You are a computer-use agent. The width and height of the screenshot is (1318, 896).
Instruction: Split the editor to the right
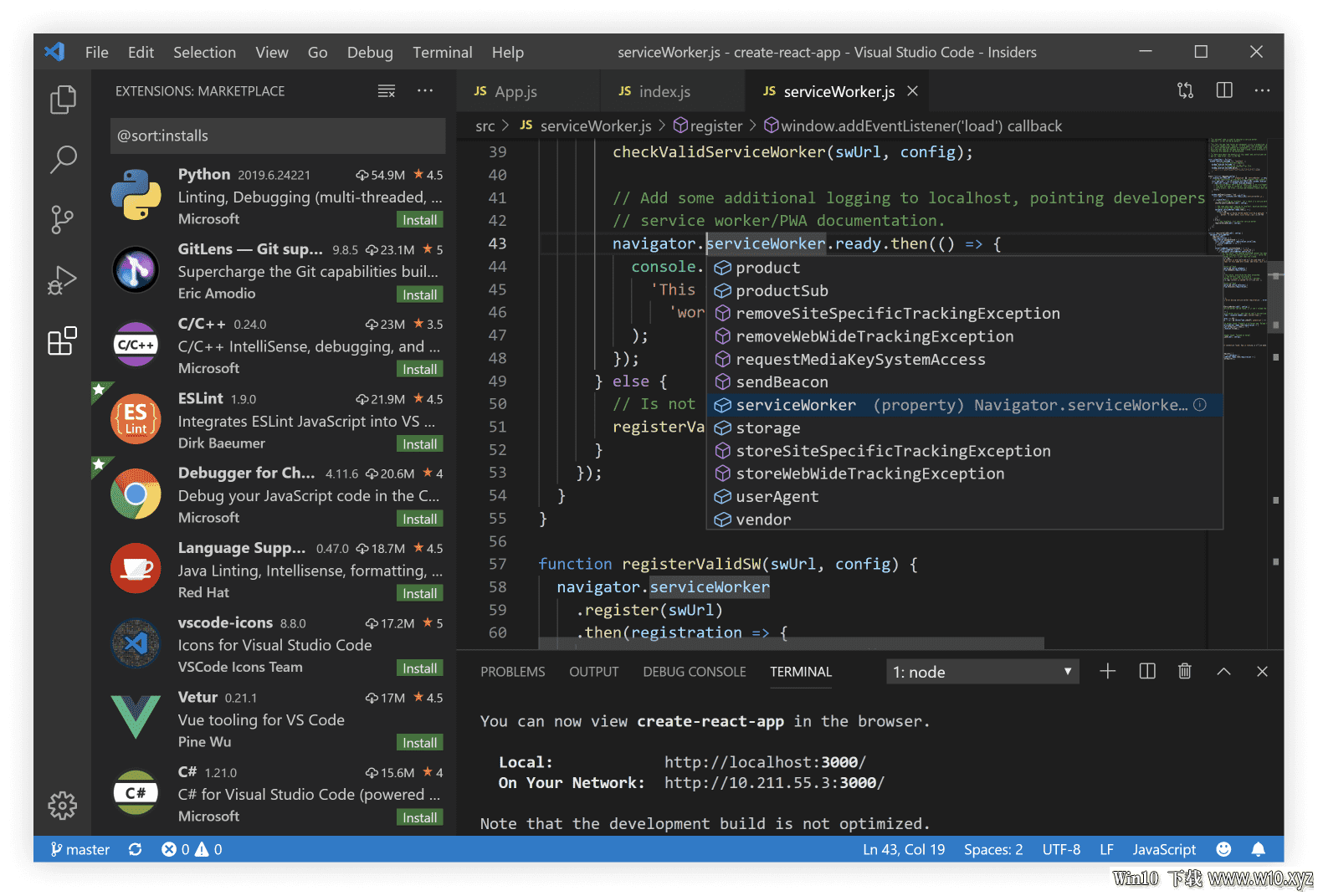pyautogui.click(x=1224, y=90)
